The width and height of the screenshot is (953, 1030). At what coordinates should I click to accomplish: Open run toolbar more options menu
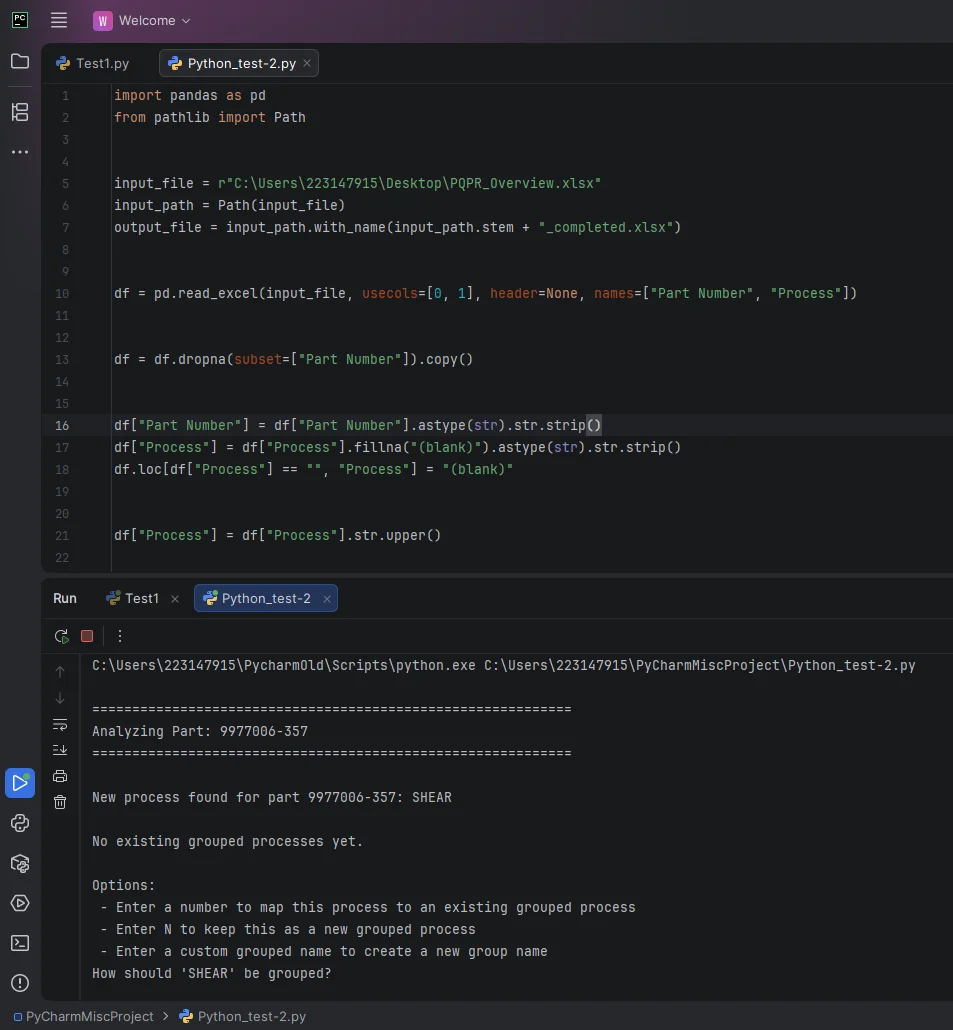(x=120, y=636)
